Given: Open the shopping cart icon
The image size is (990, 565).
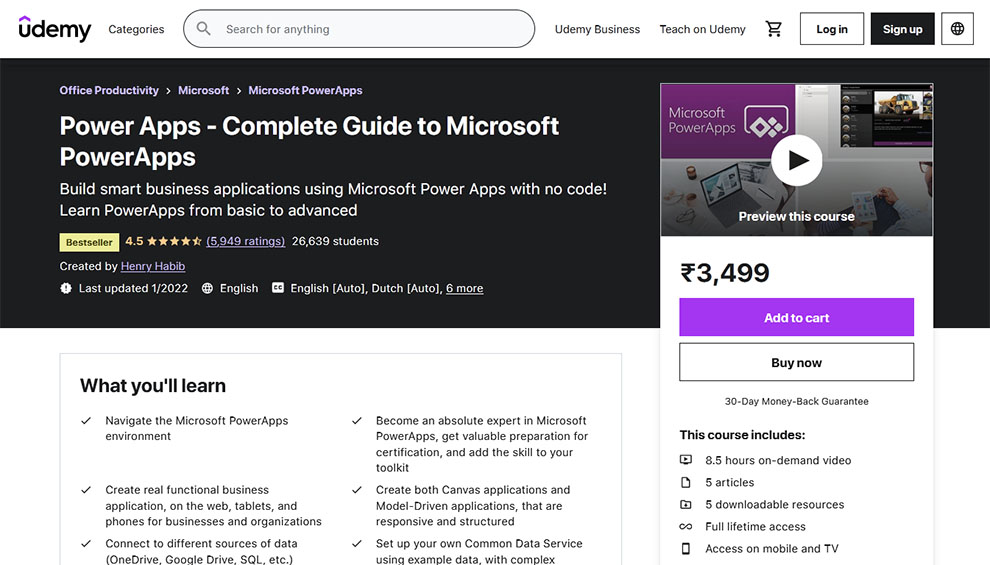Looking at the screenshot, I should pos(773,29).
